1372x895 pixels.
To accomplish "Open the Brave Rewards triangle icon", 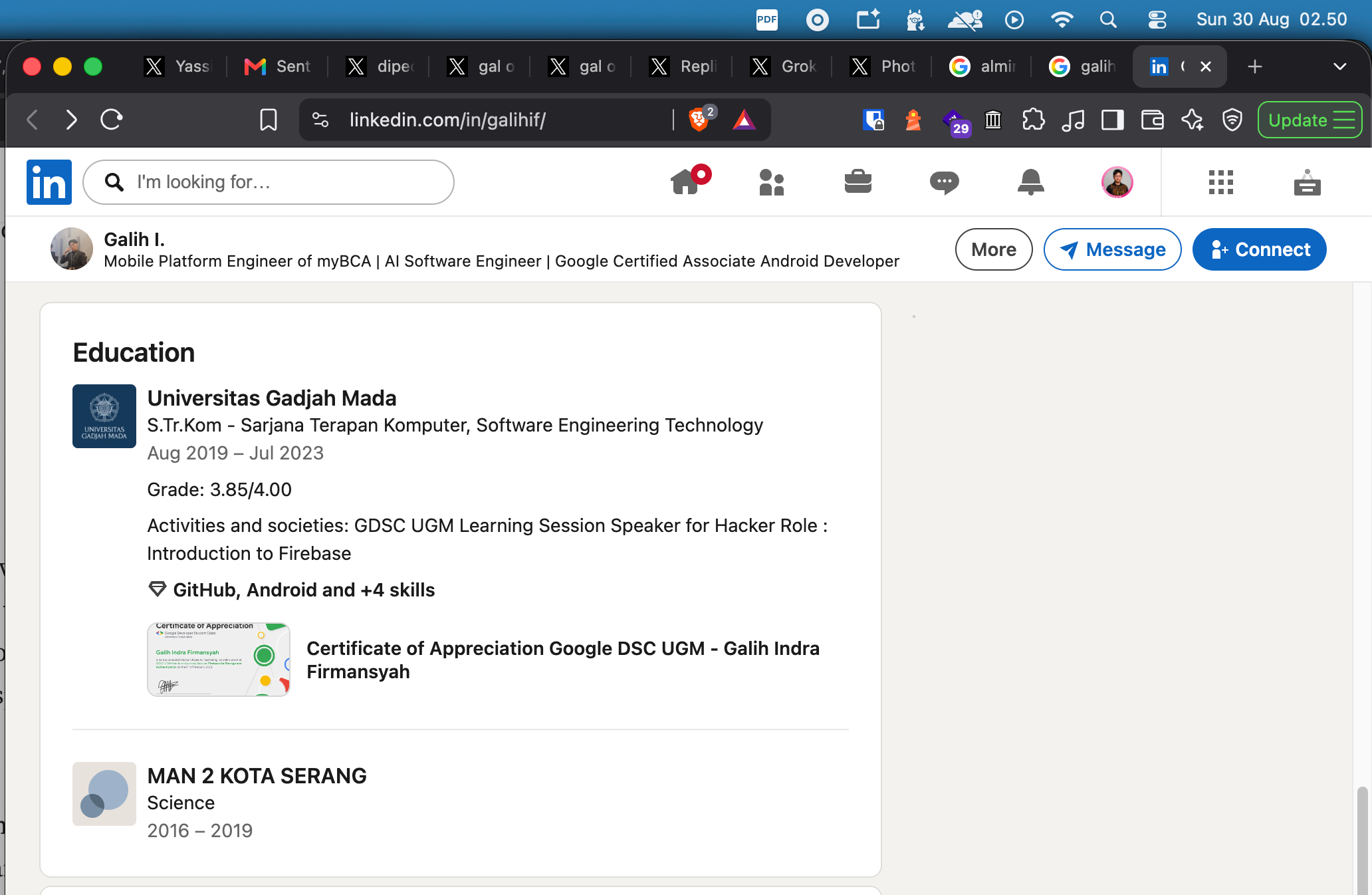I will [x=744, y=120].
